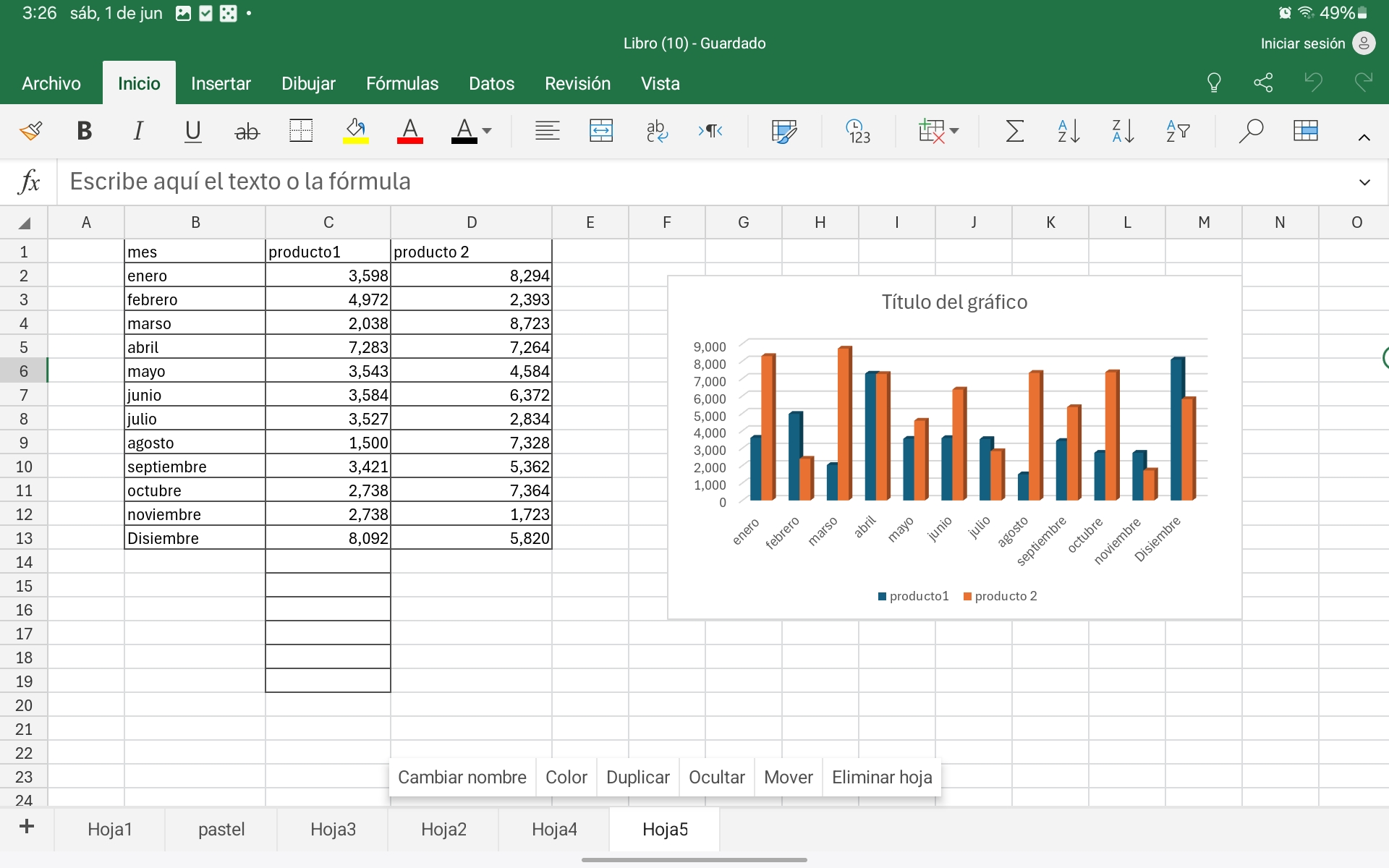Tap the formula input field

click(651, 182)
